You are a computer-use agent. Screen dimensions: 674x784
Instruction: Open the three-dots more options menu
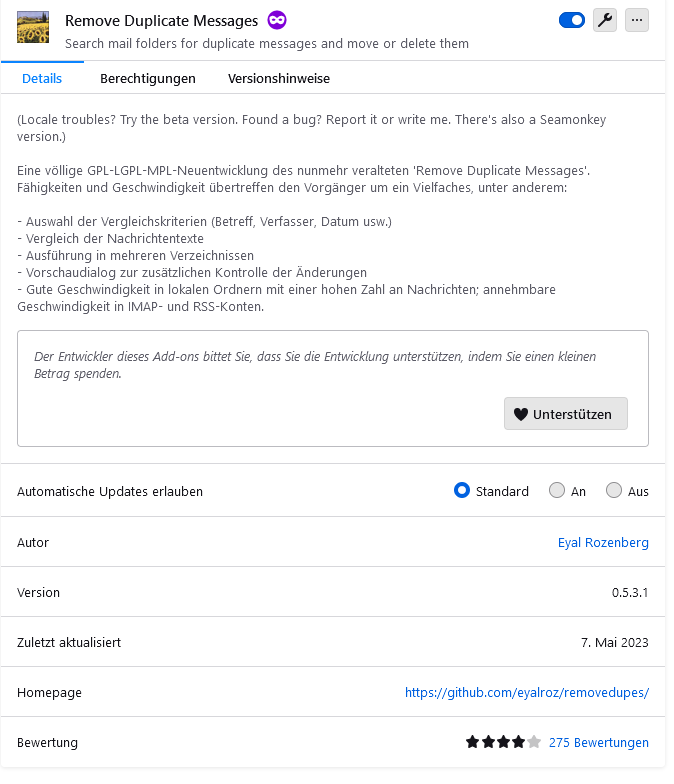point(637,20)
